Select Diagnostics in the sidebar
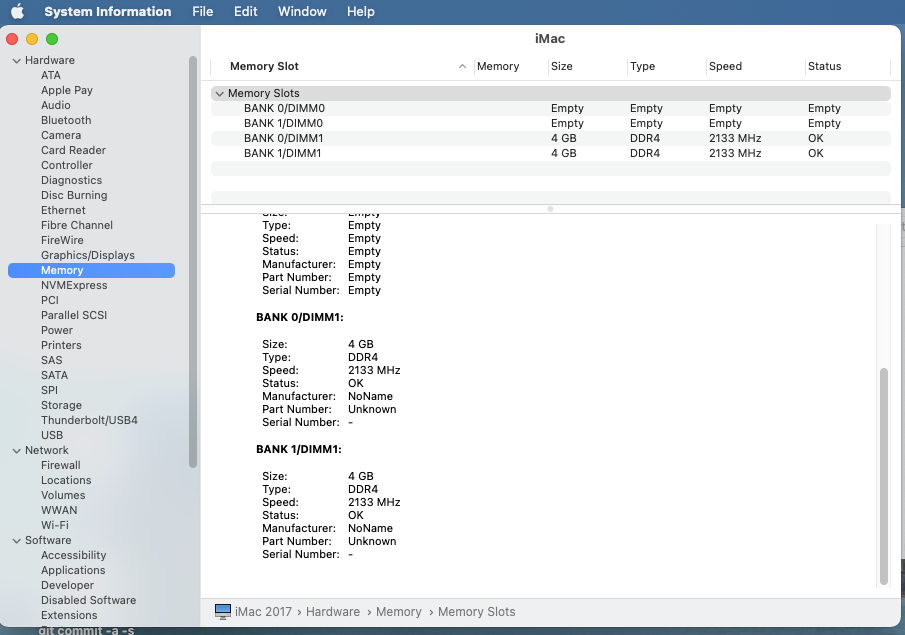Viewport: 905px width, 635px height. 72,181
